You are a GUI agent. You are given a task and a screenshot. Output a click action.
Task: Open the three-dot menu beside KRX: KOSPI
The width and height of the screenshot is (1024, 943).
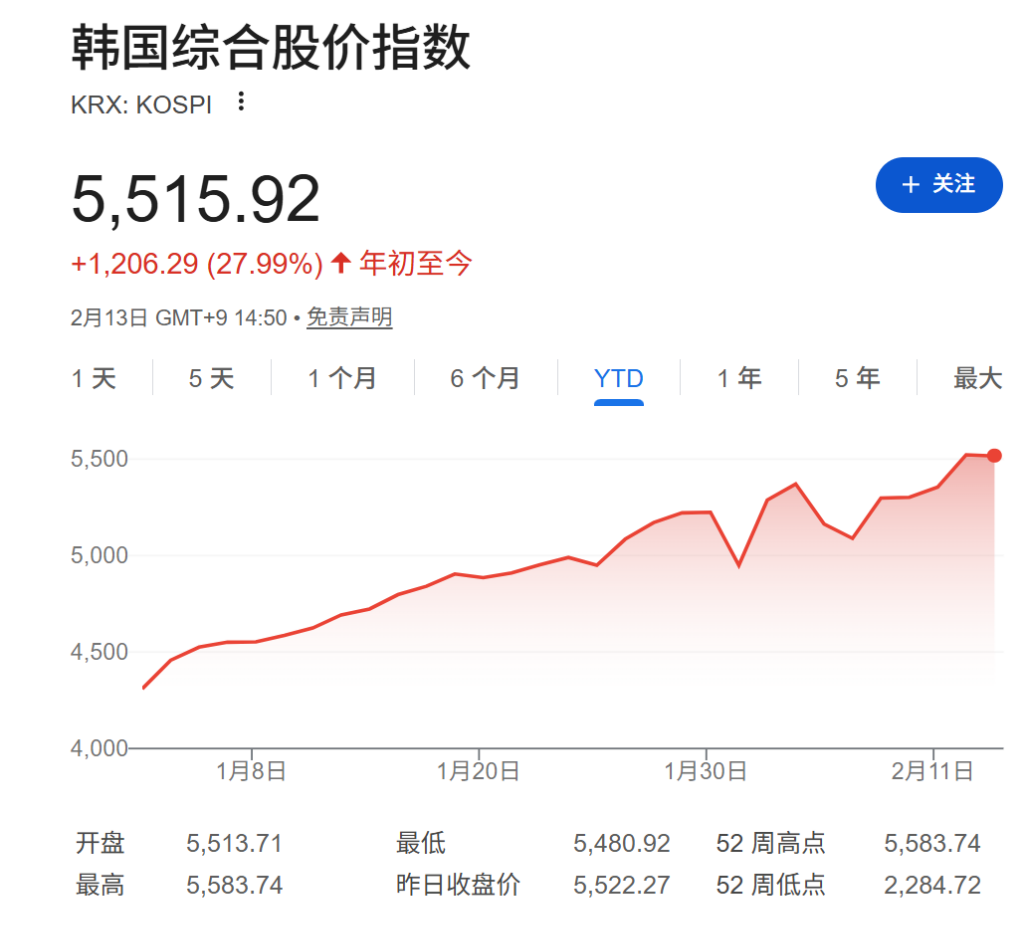click(239, 102)
